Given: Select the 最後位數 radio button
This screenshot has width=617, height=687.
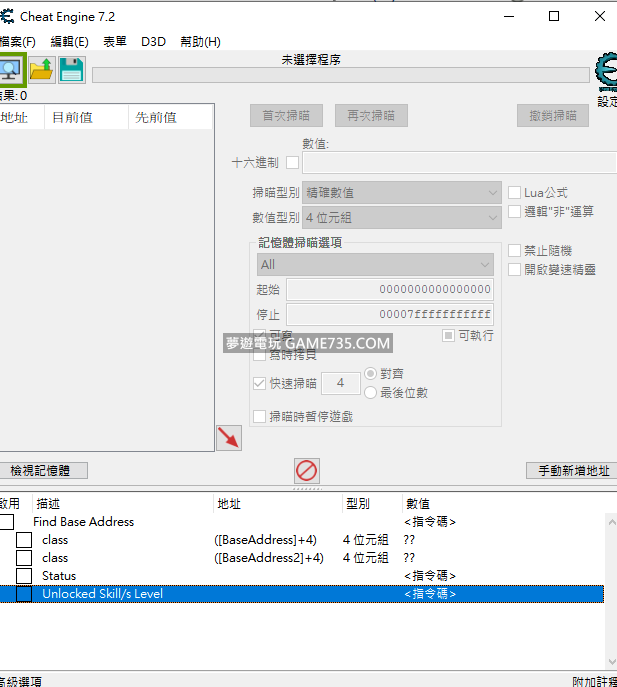Looking at the screenshot, I should pyautogui.click(x=370, y=392).
